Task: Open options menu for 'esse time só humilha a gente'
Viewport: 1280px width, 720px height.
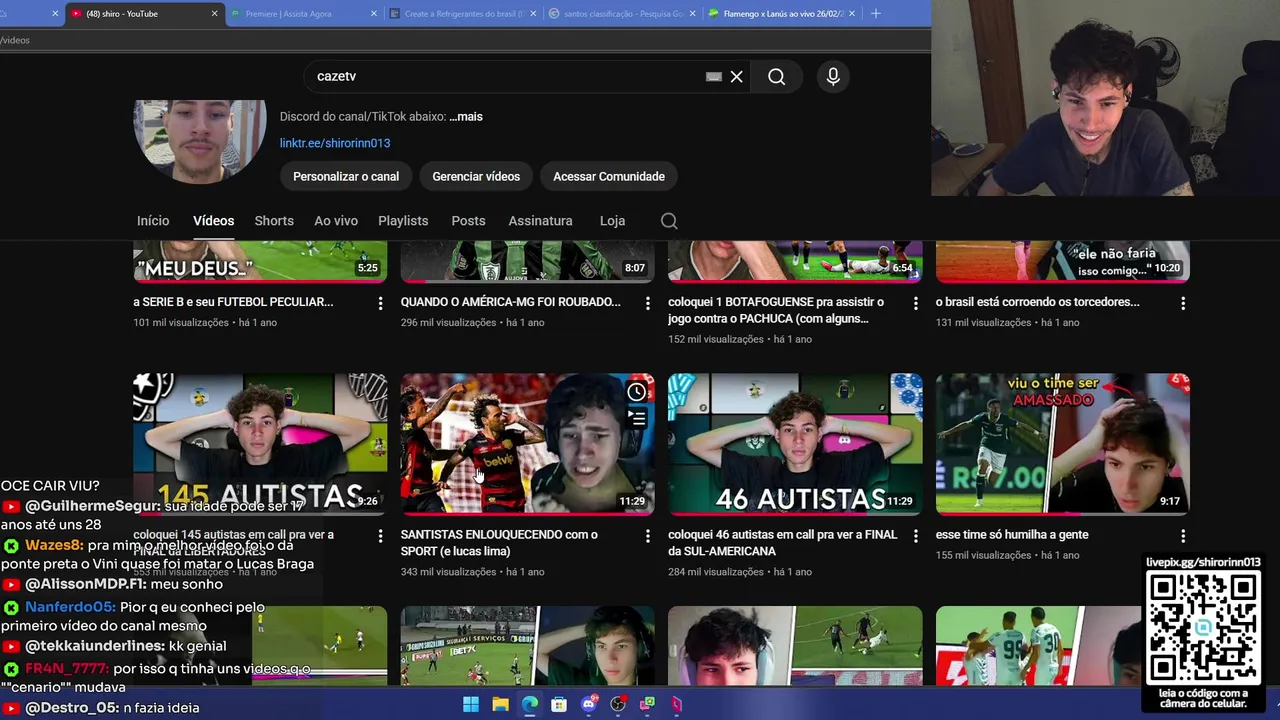Action: (x=1183, y=536)
